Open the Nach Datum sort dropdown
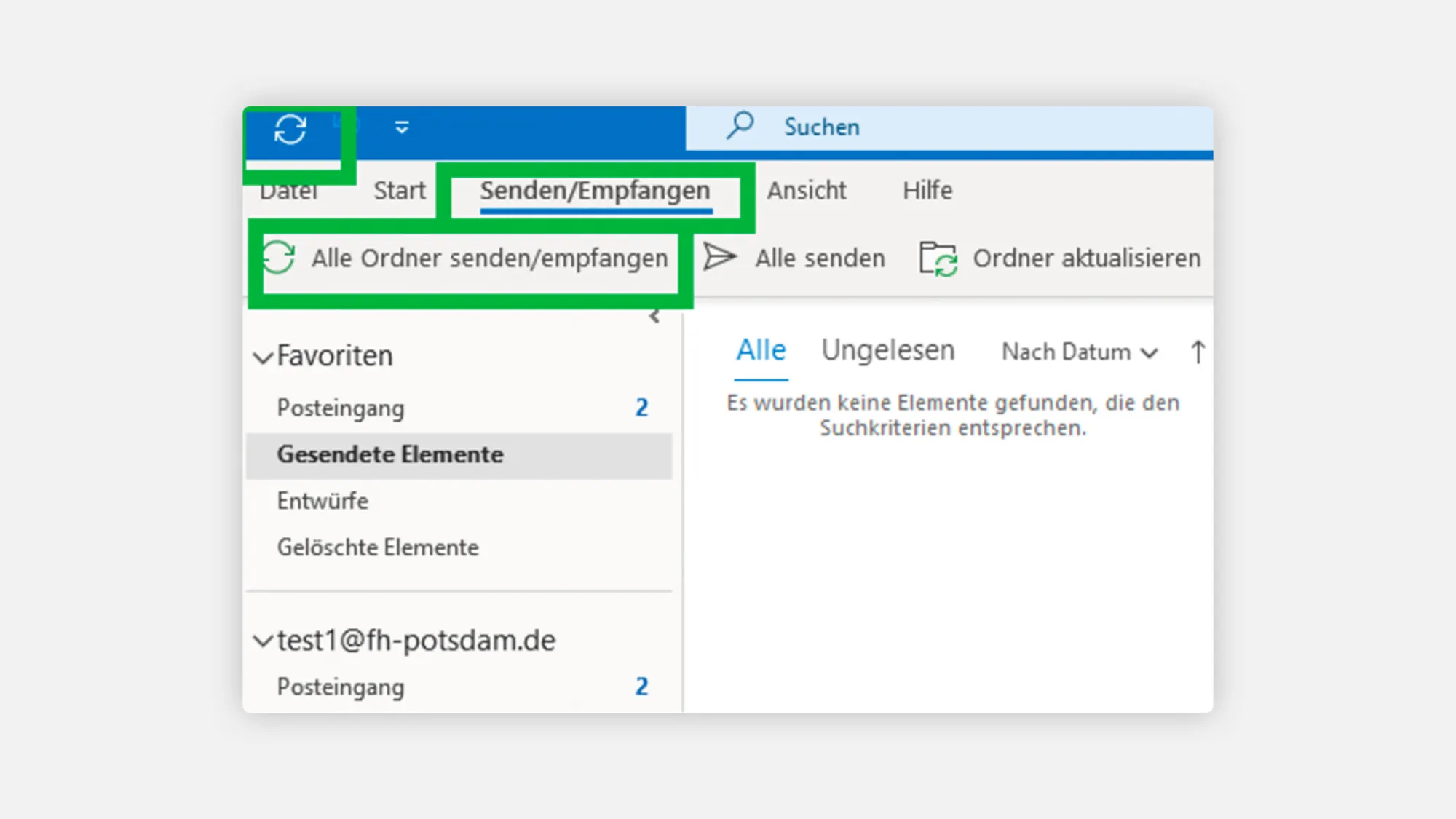1456x819 pixels. point(1079,352)
